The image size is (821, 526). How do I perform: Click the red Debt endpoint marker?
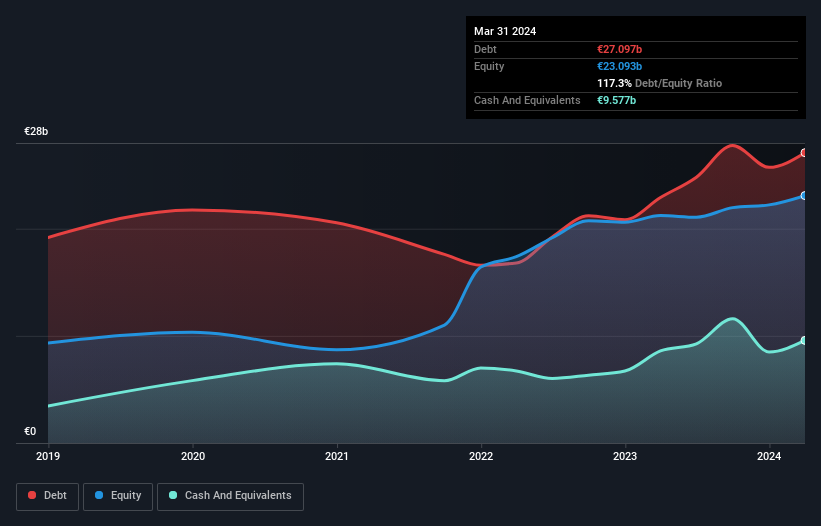[804, 153]
